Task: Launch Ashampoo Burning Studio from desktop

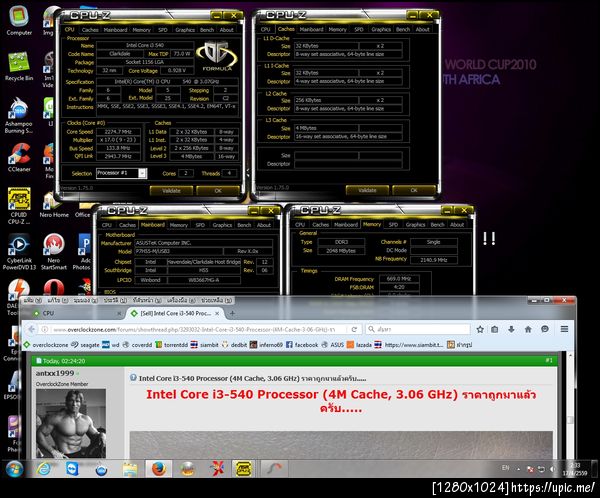Action: click(x=19, y=115)
